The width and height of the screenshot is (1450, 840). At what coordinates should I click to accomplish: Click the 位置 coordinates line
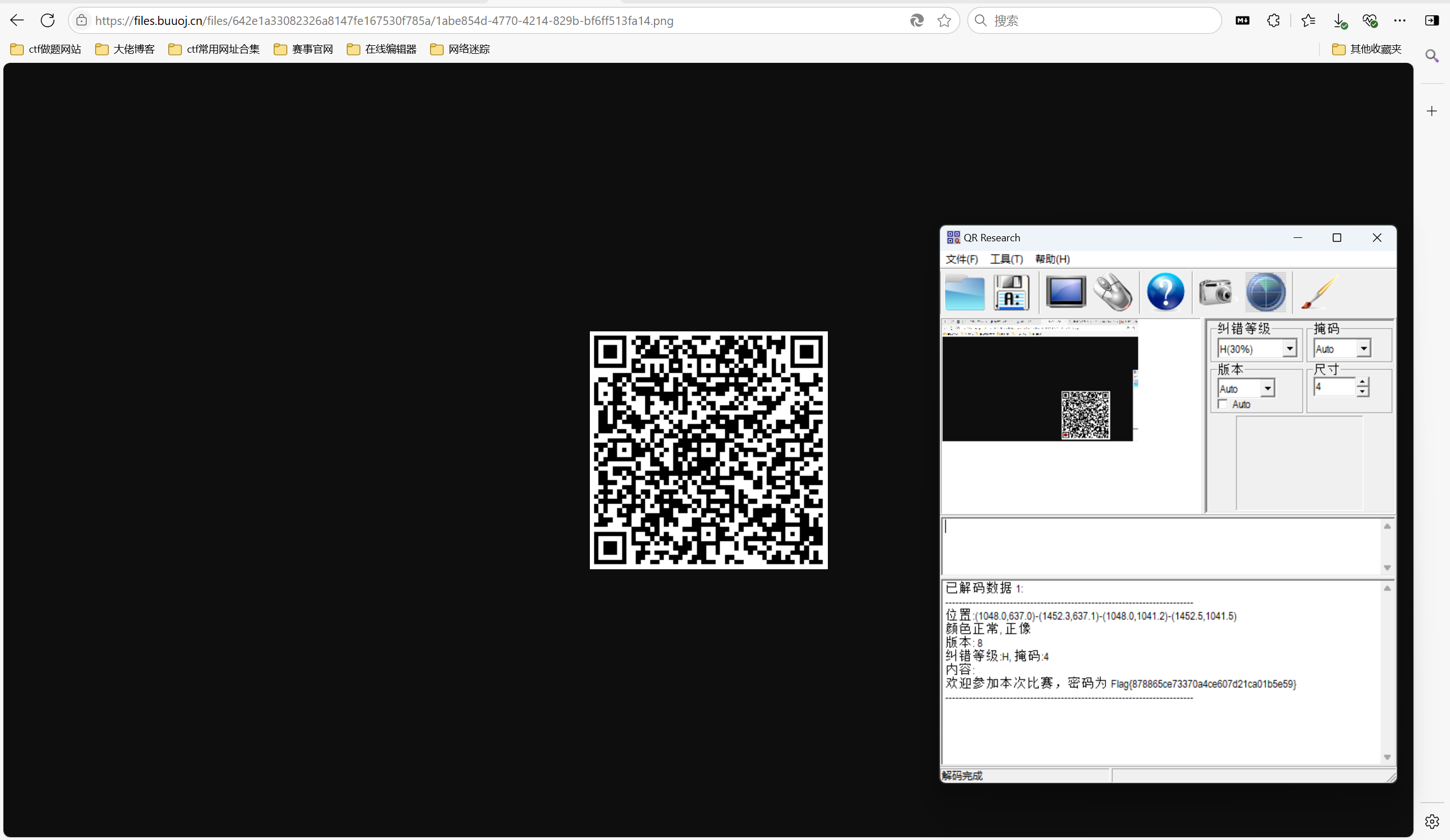[1091, 615]
